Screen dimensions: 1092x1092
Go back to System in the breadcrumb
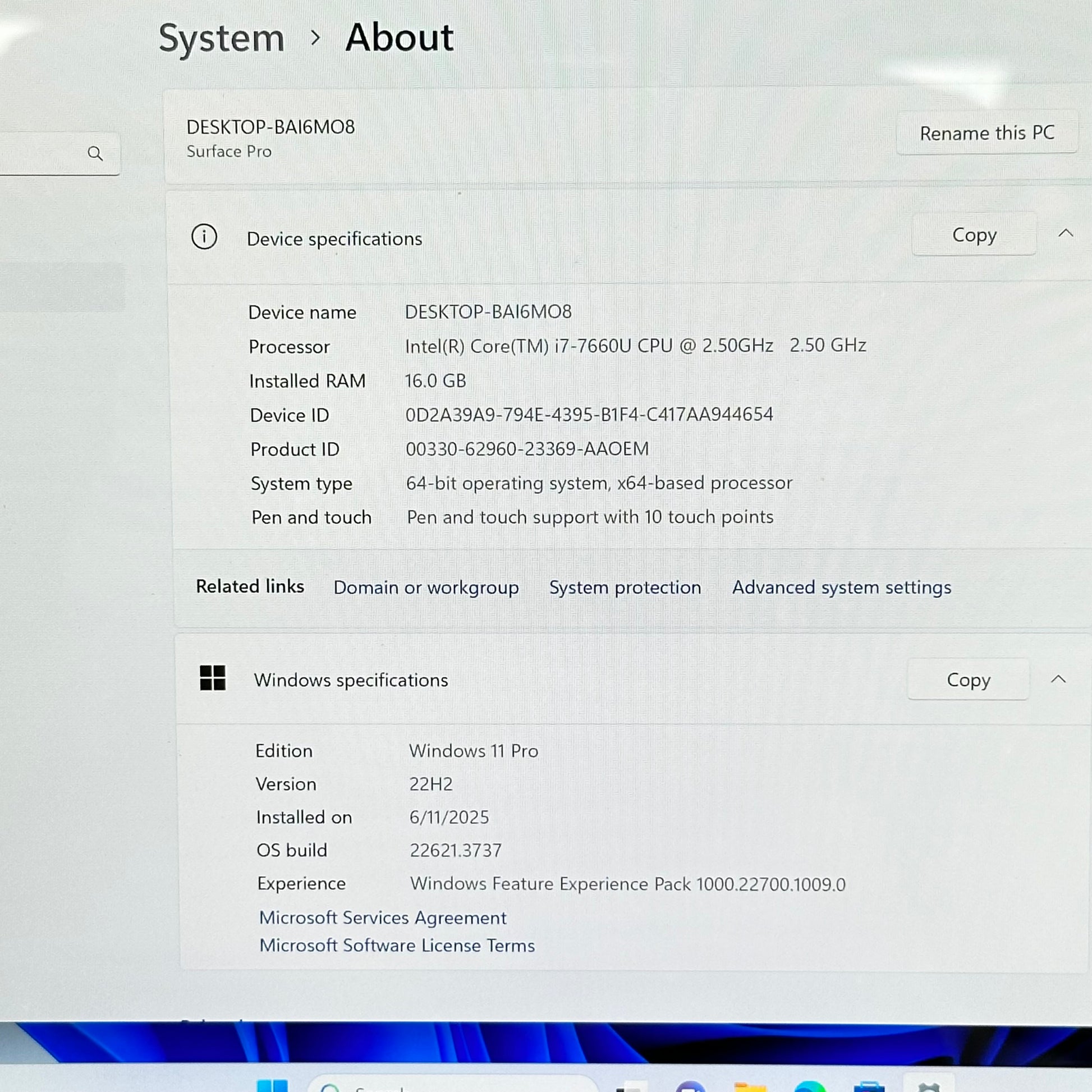(x=221, y=39)
